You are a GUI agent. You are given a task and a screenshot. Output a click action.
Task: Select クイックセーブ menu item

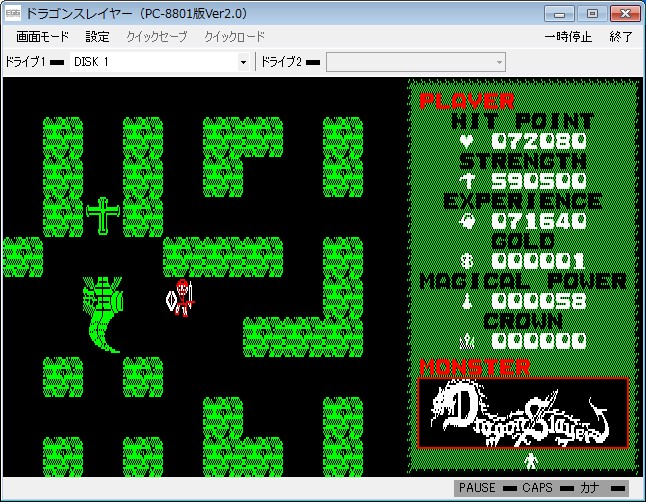click(157, 37)
